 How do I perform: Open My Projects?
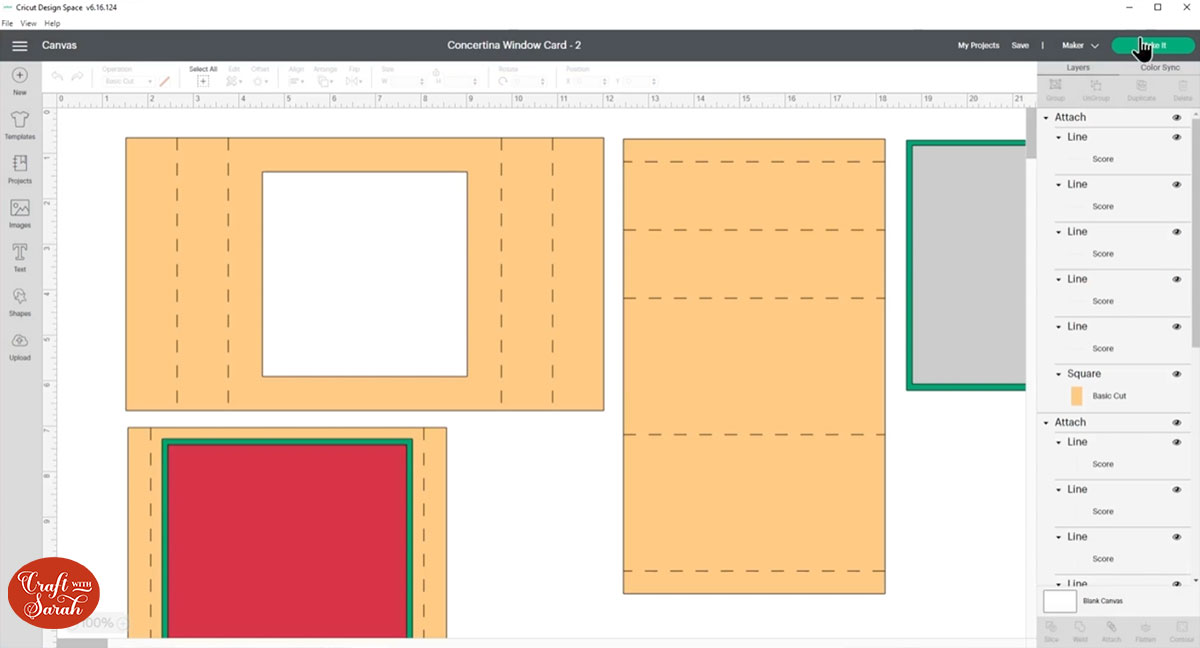(x=978, y=46)
